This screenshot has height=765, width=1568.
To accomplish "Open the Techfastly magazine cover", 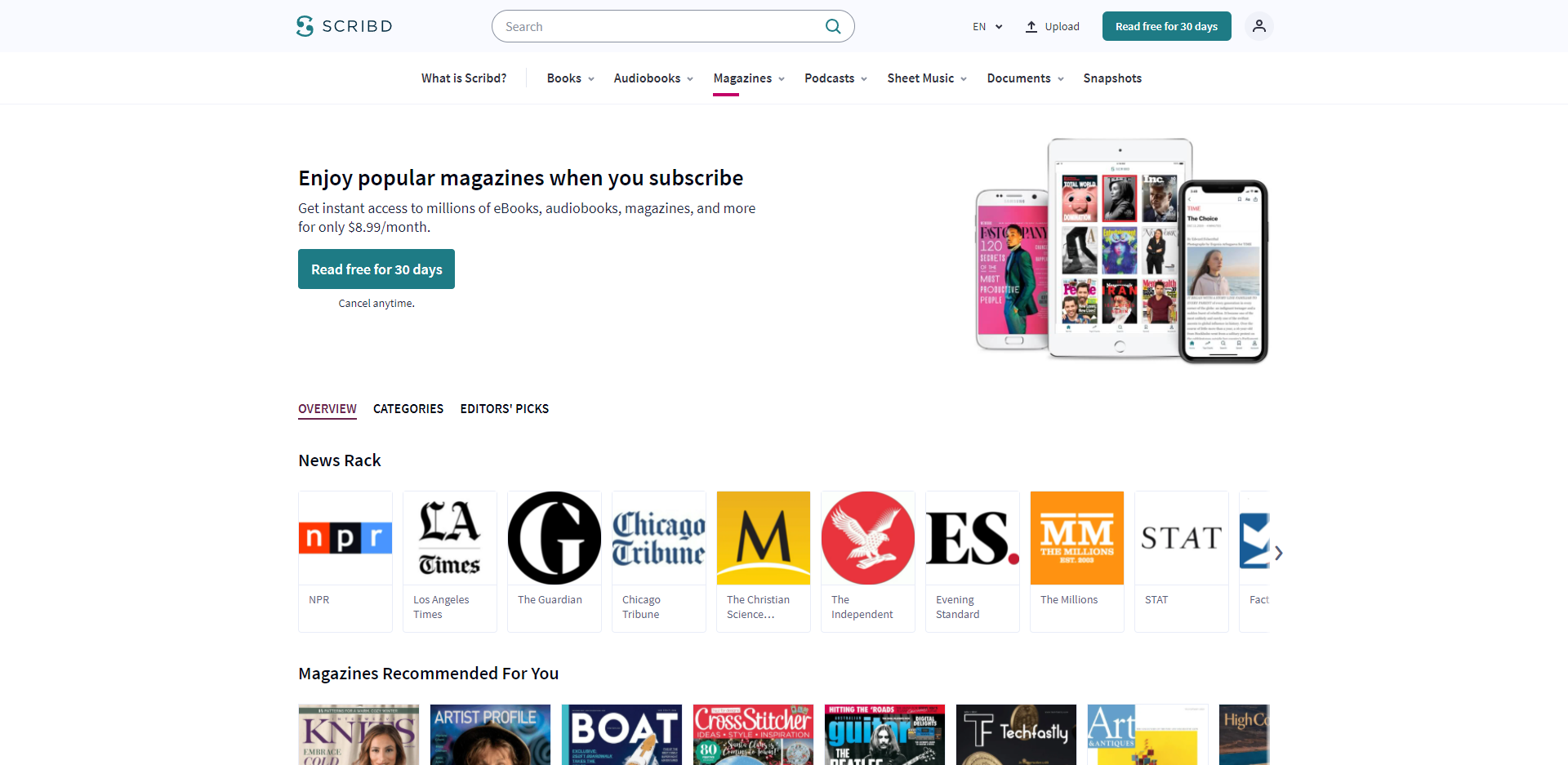I will click(1016, 735).
